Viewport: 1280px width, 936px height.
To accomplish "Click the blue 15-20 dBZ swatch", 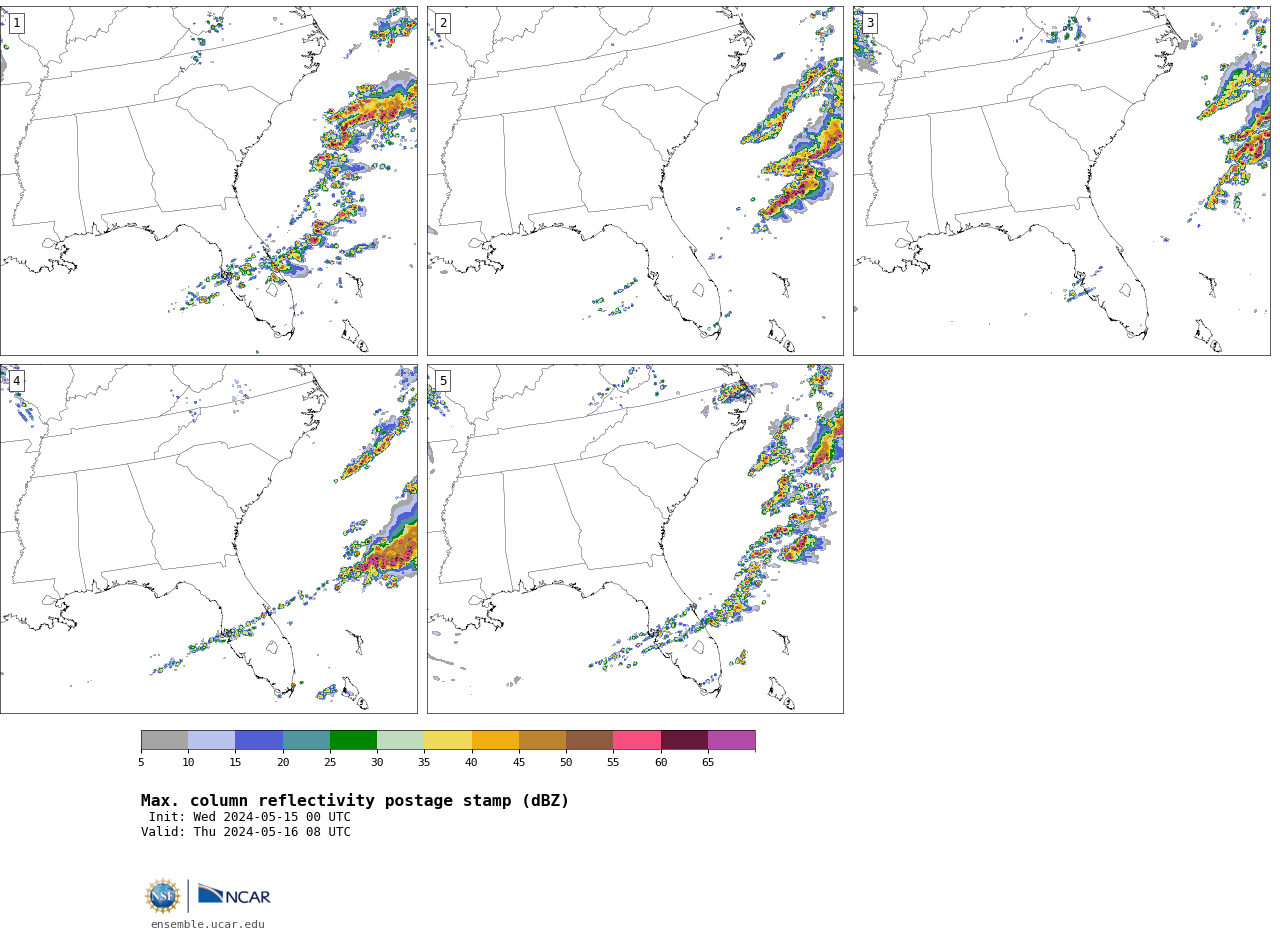I will point(259,740).
